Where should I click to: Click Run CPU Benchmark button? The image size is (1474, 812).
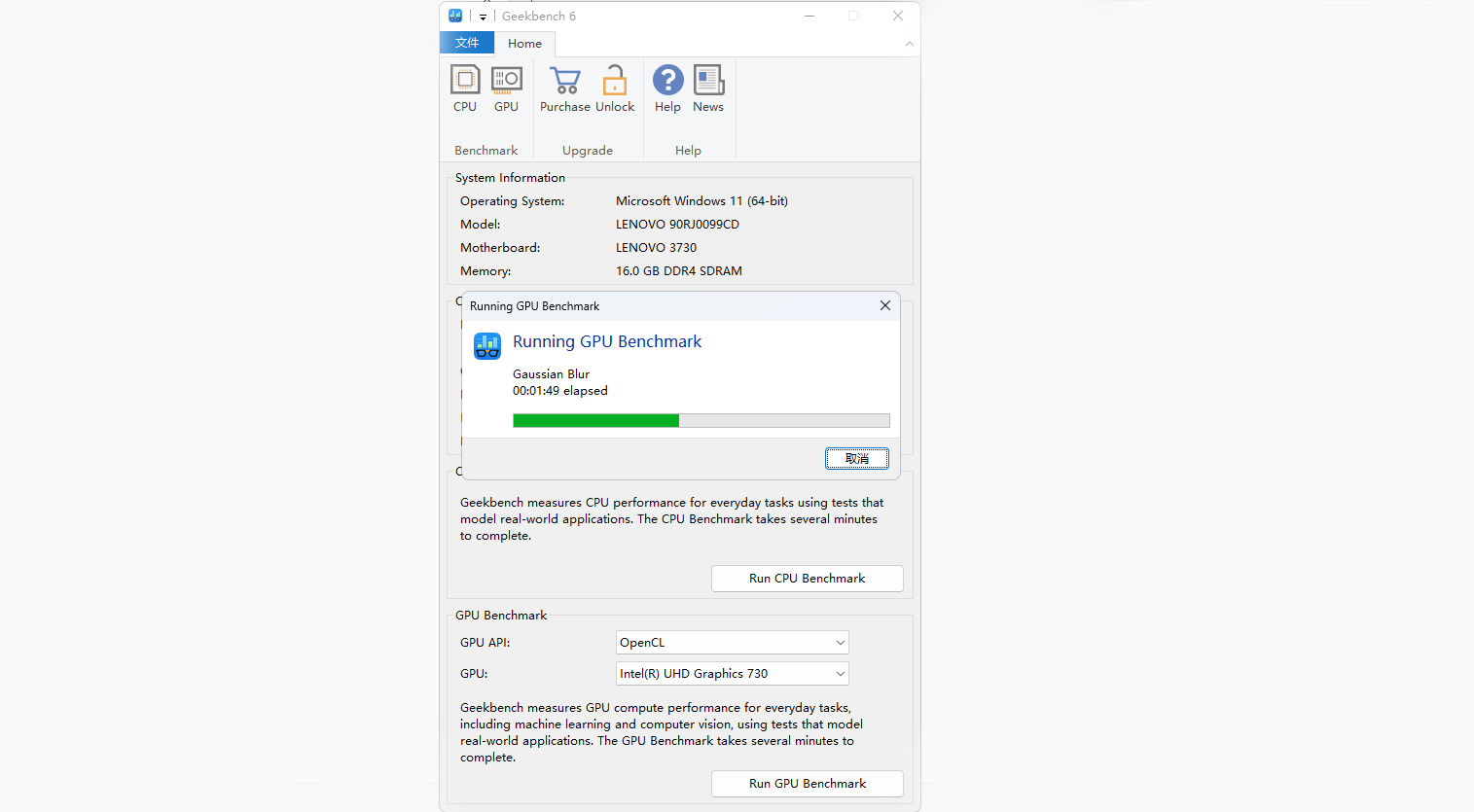click(808, 579)
